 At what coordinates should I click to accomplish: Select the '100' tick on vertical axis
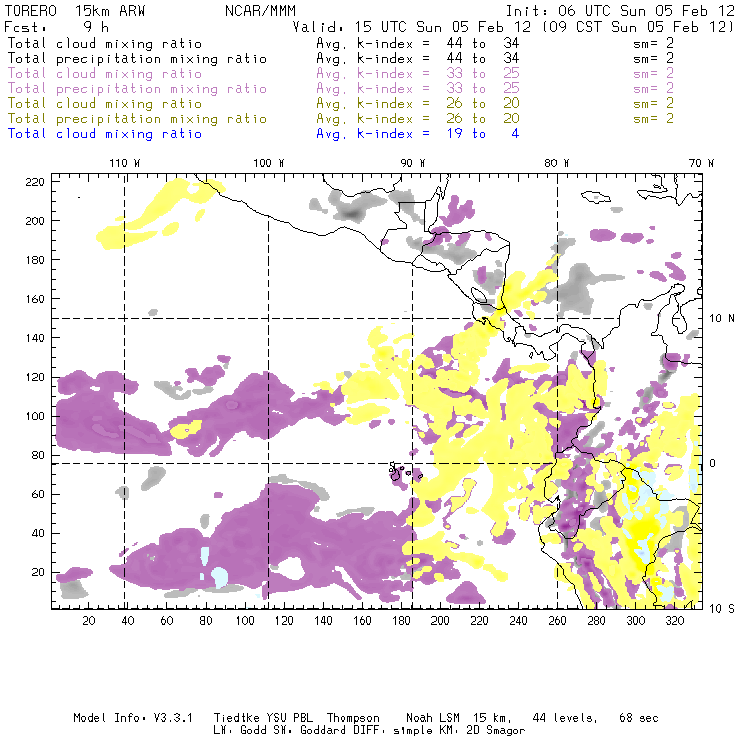[x=35, y=416]
